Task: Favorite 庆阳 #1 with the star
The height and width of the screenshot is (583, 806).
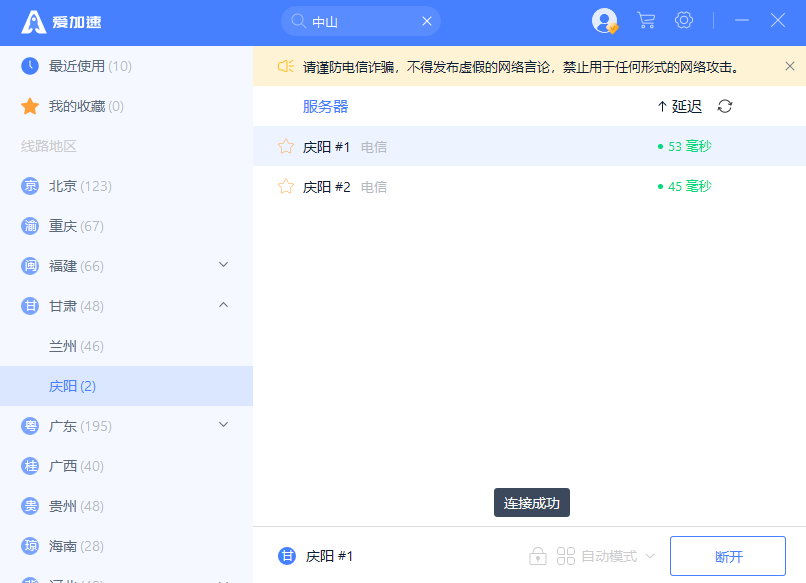Action: [x=286, y=147]
